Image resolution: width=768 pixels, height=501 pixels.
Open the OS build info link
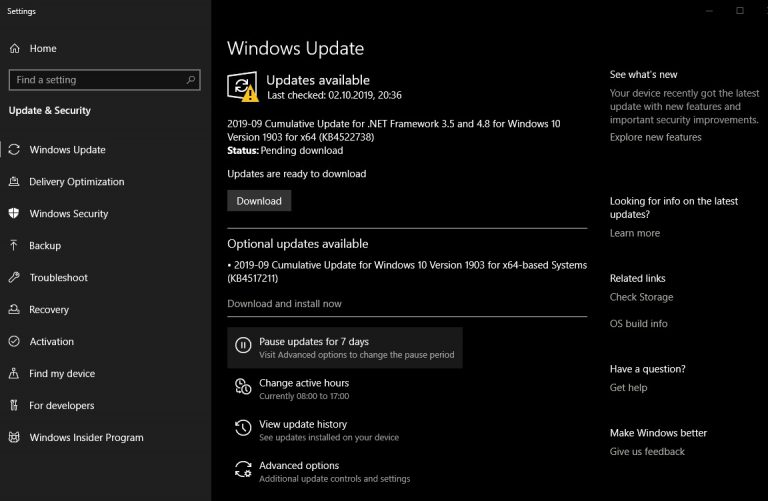click(x=638, y=324)
